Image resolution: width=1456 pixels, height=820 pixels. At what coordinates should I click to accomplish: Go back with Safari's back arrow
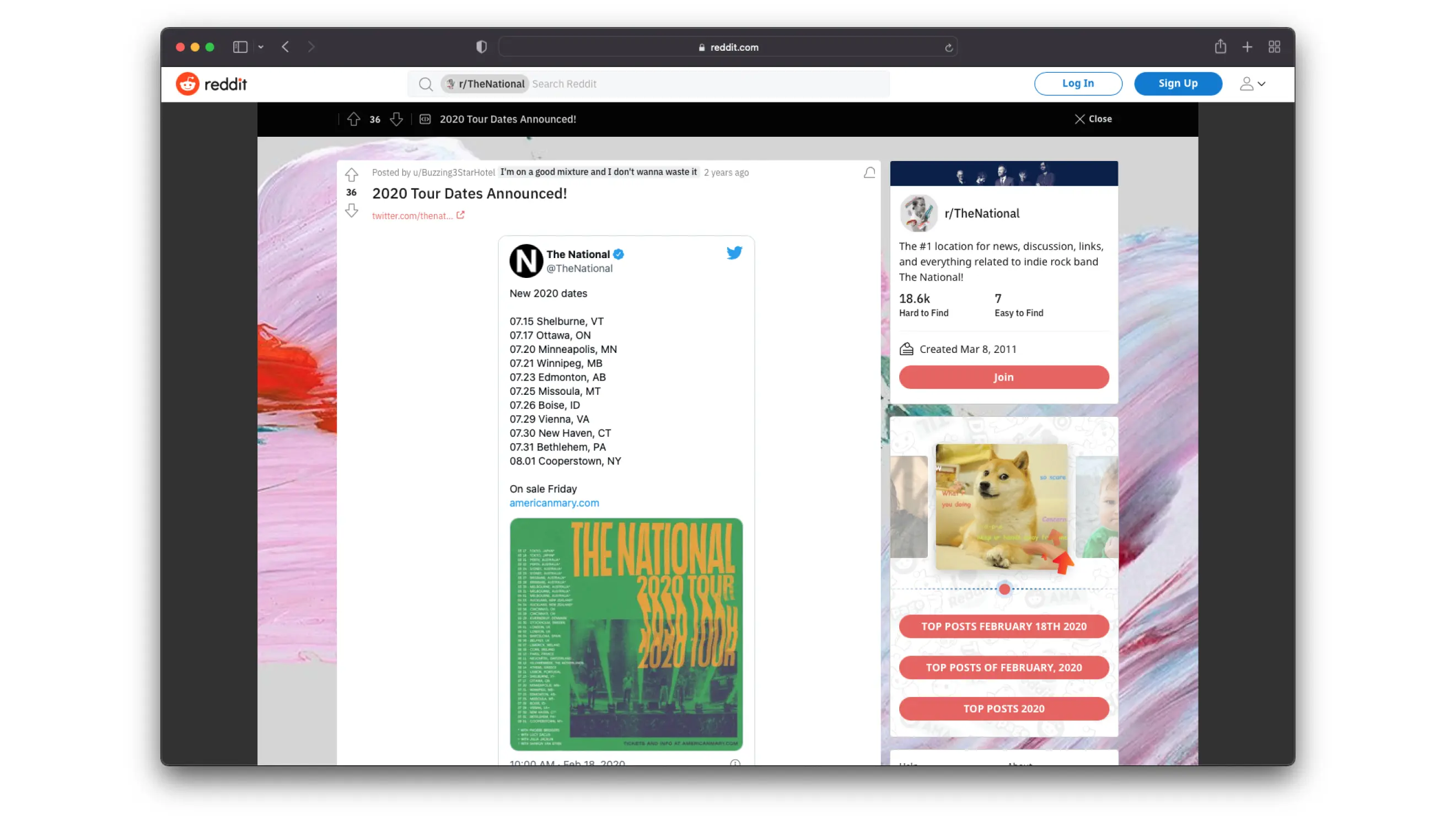286,47
